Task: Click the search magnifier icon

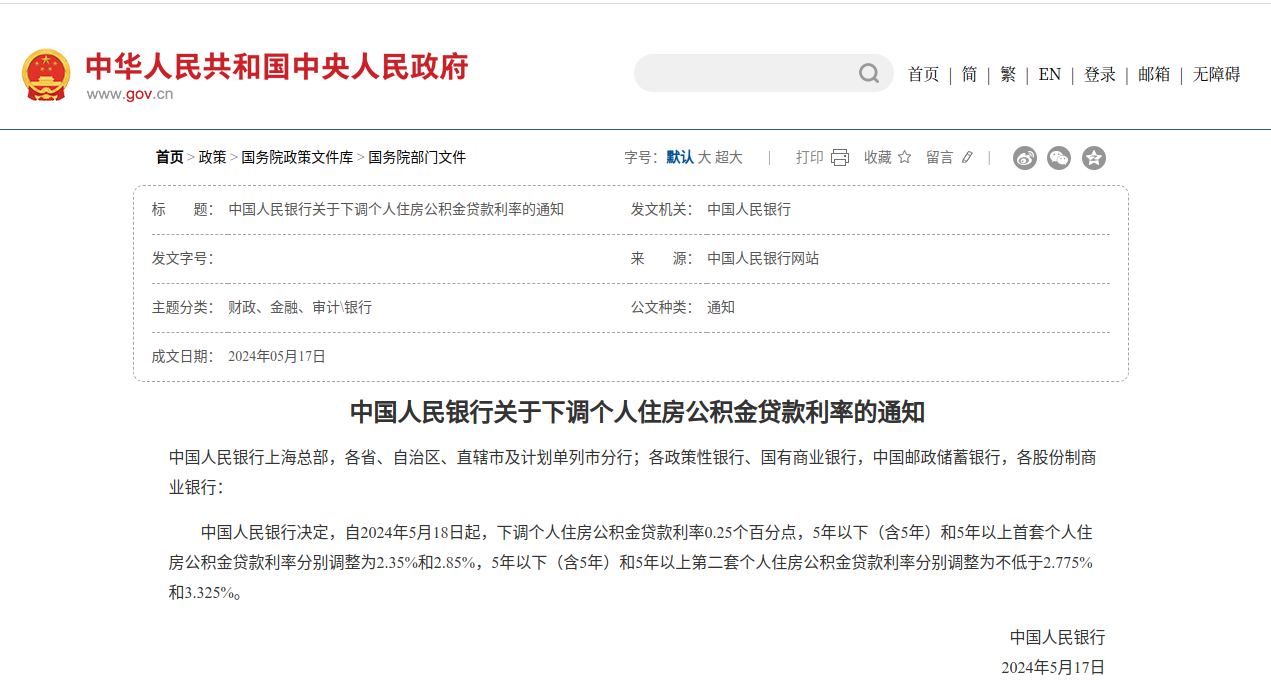Action: pyautogui.click(x=869, y=73)
